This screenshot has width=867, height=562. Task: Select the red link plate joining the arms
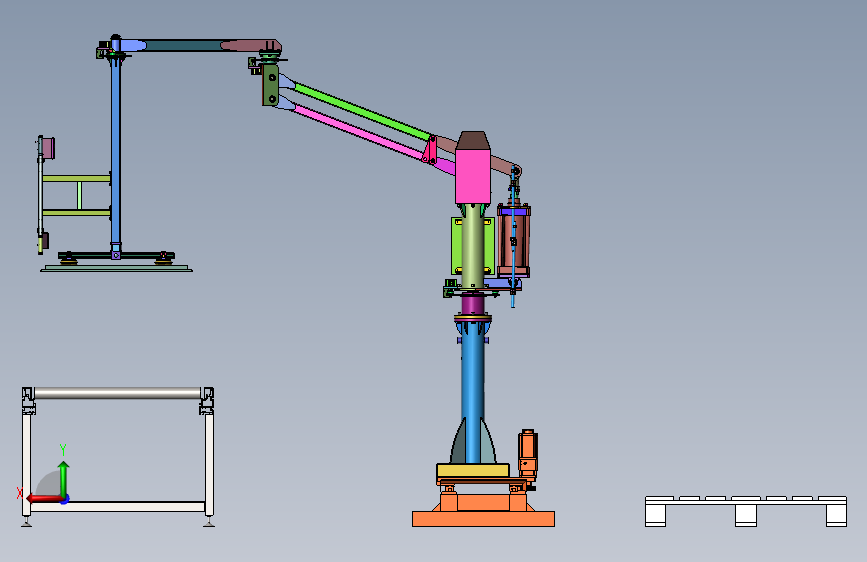[430, 149]
